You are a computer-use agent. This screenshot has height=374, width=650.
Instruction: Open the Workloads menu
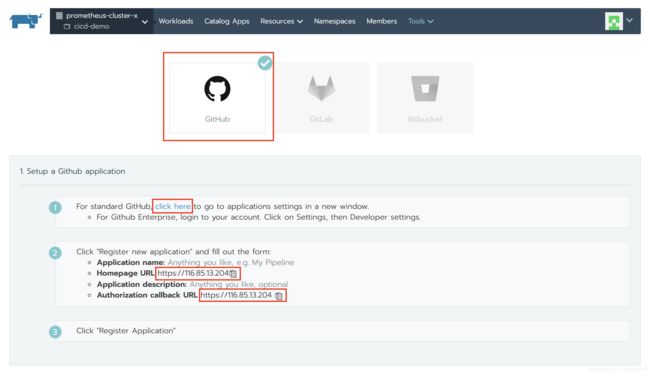coord(176,21)
